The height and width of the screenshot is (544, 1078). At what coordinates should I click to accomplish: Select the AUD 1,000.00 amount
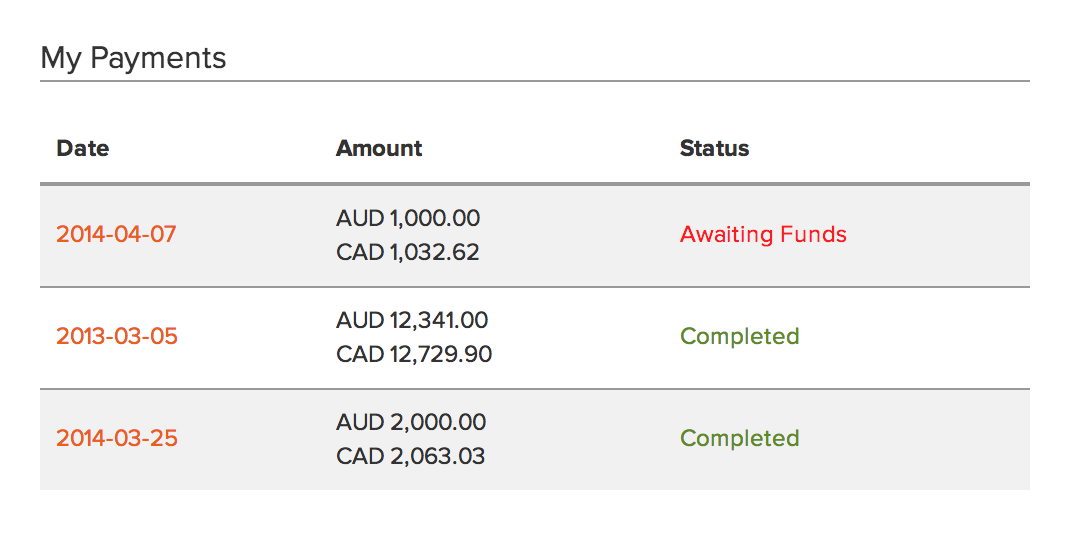click(408, 218)
